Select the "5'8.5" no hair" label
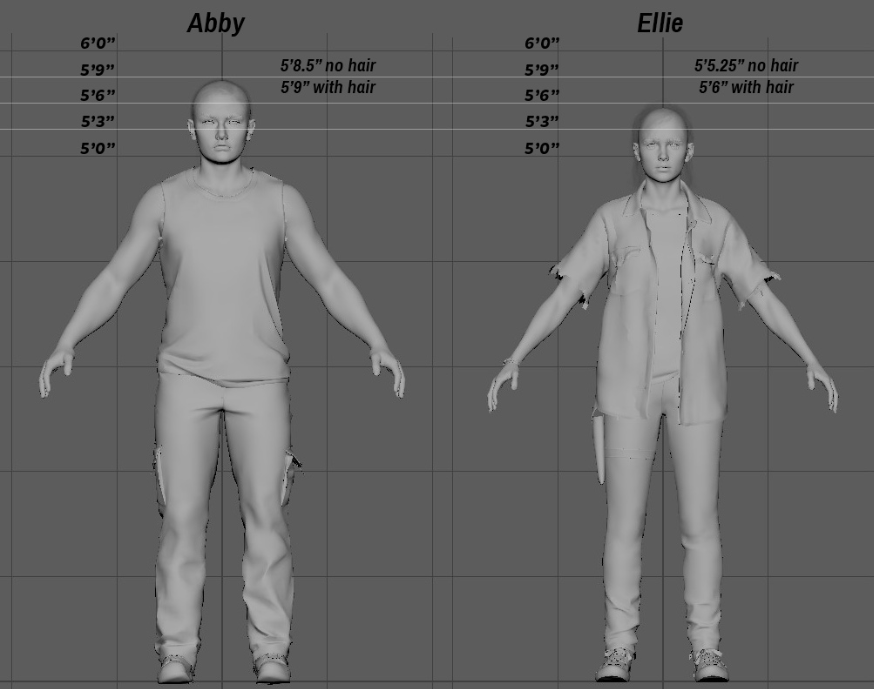The width and height of the screenshot is (874, 689). (328, 65)
